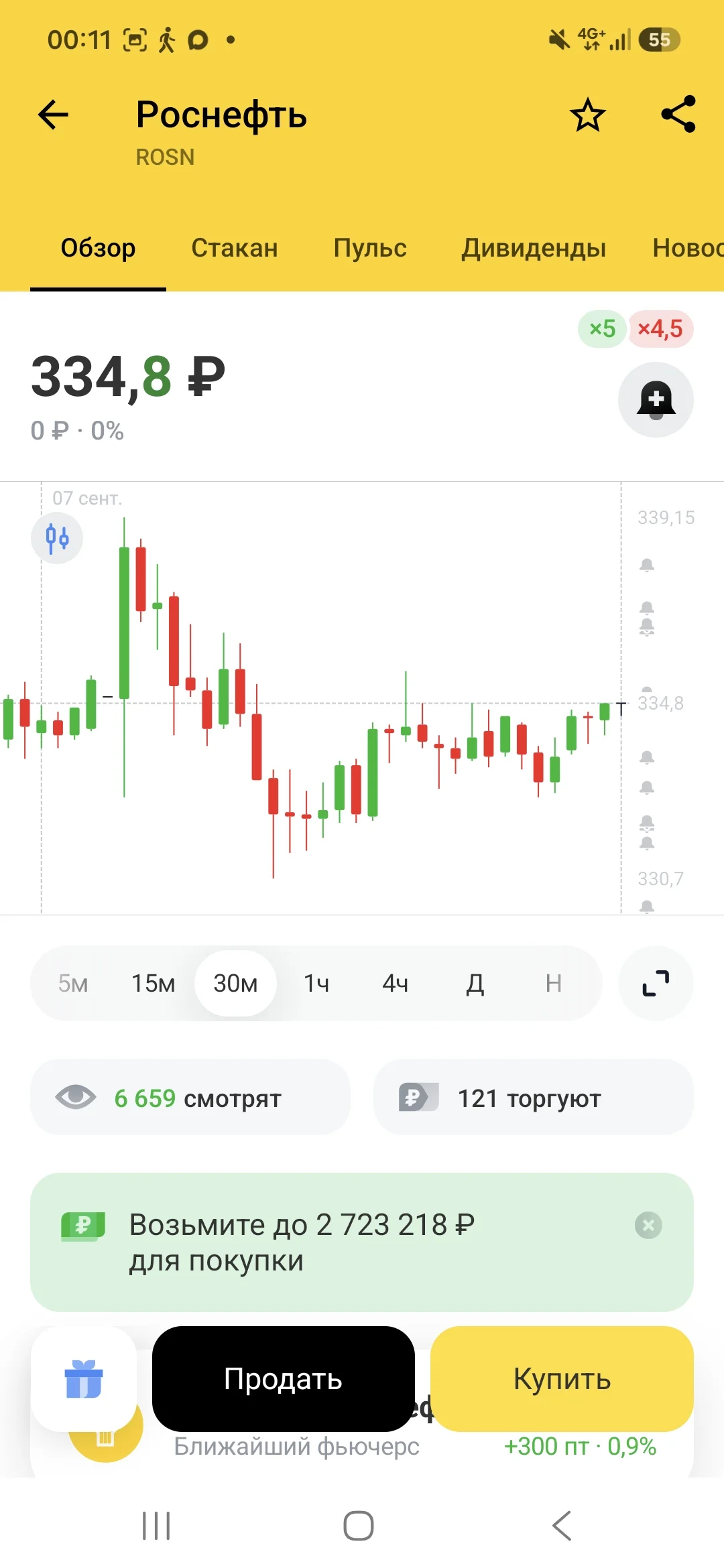Tap the share icon in header
Image resolution: width=724 pixels, height=1568 pixels.
pyautogui.click(x=678, y=115)
